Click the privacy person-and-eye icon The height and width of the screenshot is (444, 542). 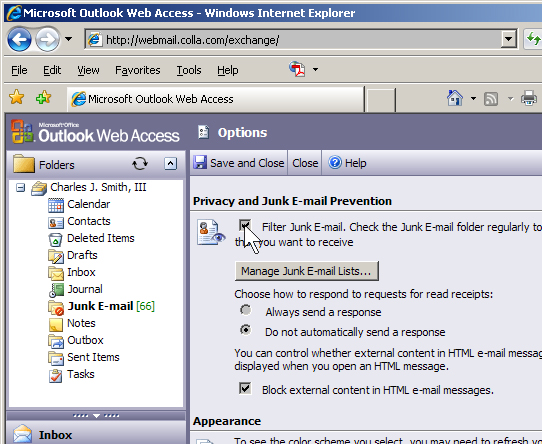[x=211, y=232]
